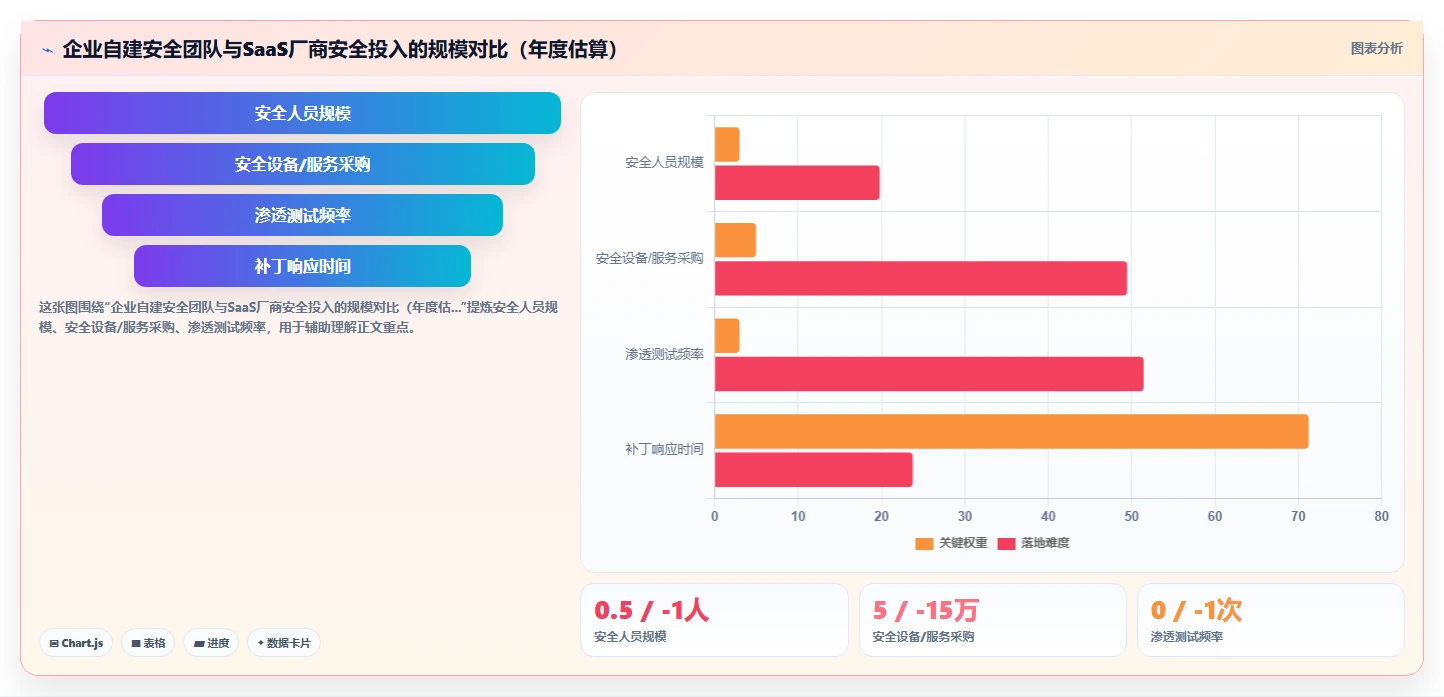Click red 落地难度 bar for 安全人员规模
Screen dimensions: 1444x697
click(x=797, y=183)
